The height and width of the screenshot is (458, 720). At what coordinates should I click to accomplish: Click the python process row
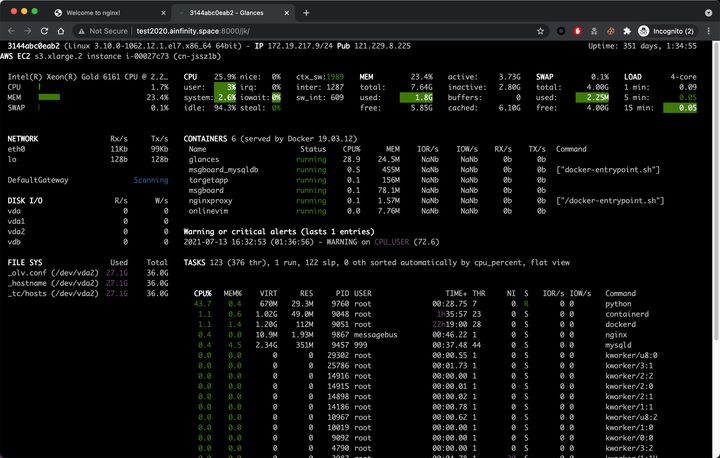coord(413,304)
